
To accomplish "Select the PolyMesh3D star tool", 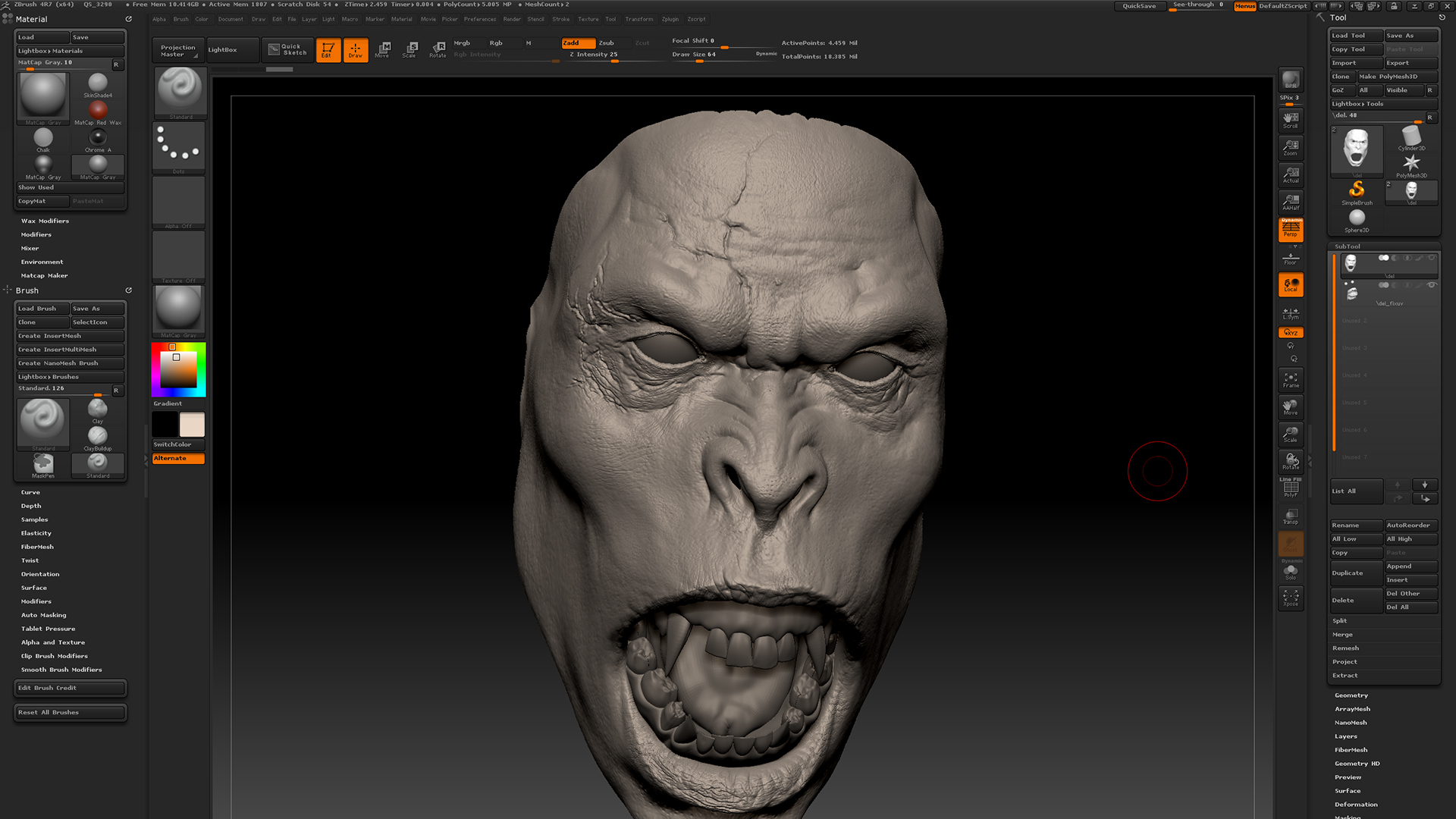I will [1411, 165].
